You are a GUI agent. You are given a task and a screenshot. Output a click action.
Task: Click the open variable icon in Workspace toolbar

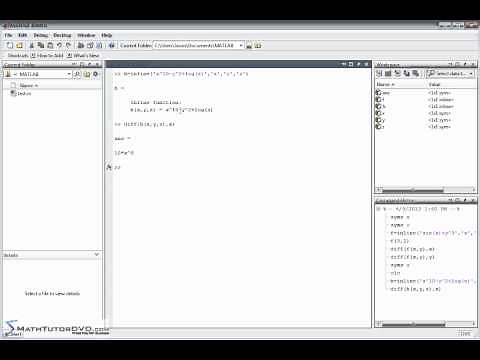[388, 73]
